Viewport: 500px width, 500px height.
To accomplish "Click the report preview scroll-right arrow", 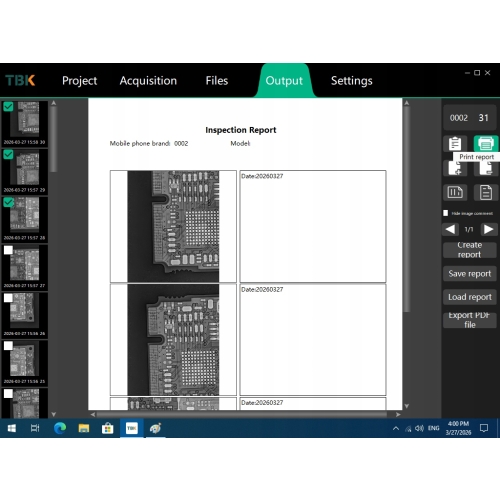I will point(398,414).
